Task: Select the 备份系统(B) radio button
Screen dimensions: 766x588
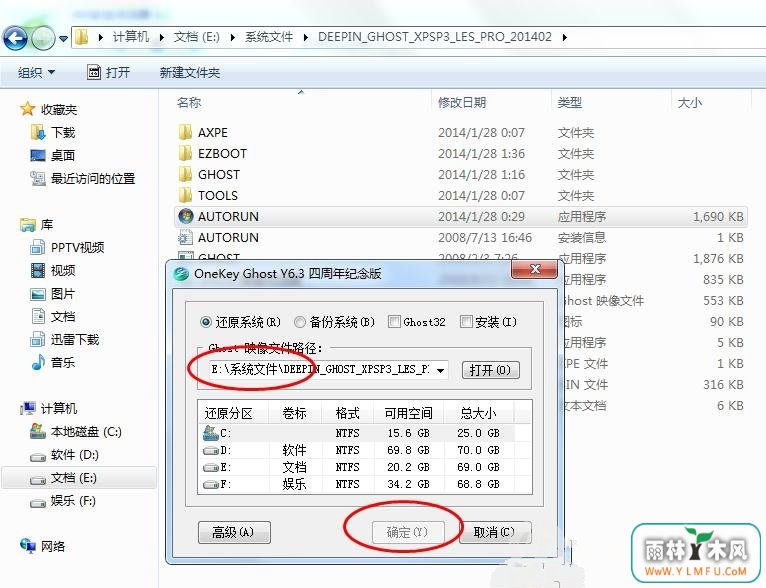Action: (x=299, y=322)
